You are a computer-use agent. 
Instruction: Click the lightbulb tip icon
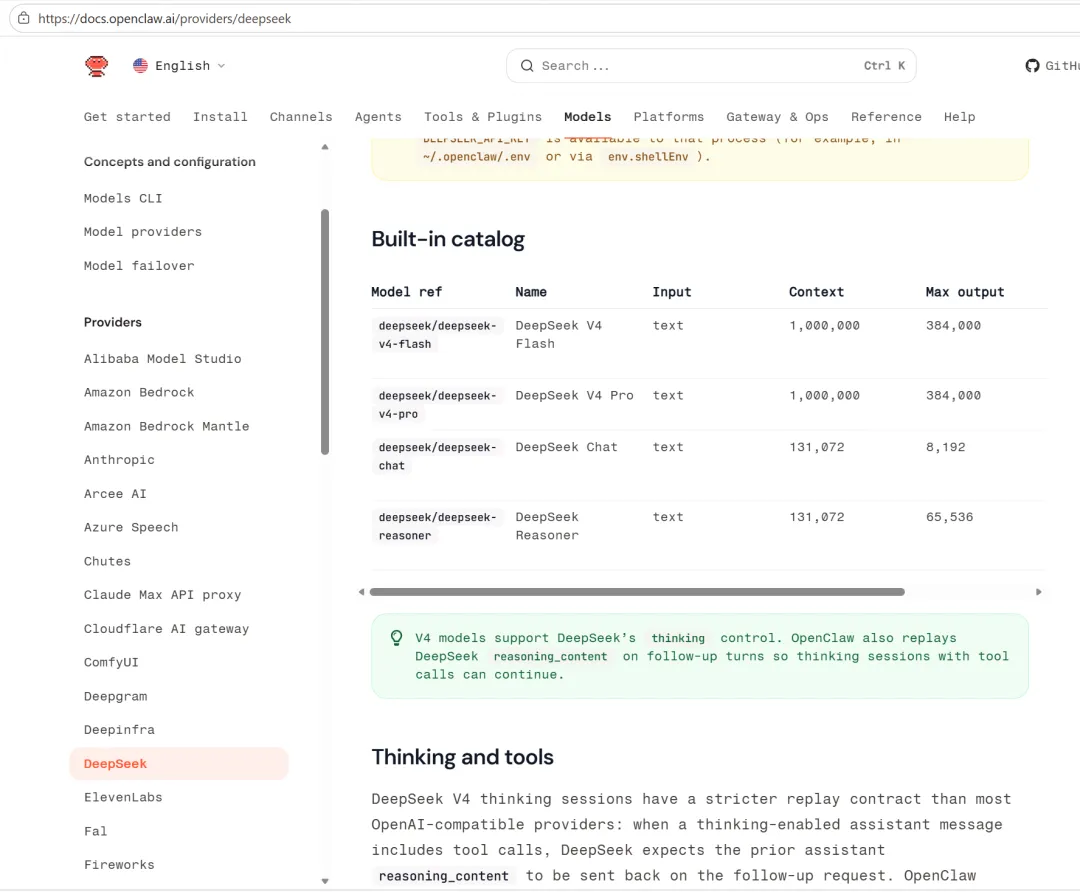[397, 638]
